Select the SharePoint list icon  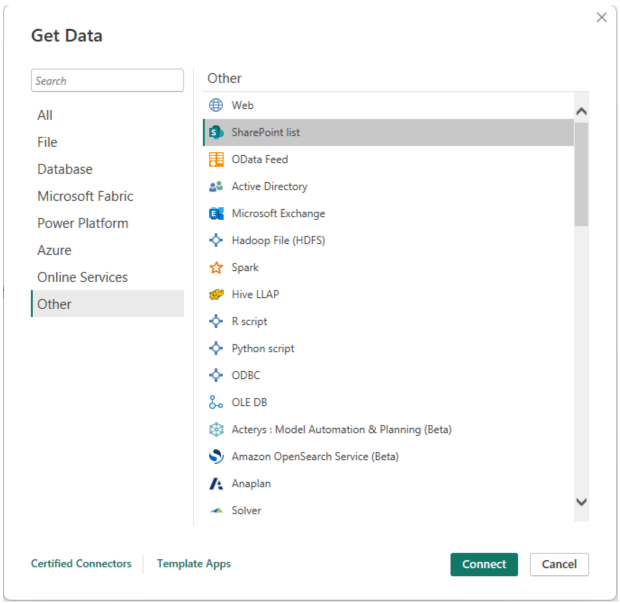(x=216, y=132)
